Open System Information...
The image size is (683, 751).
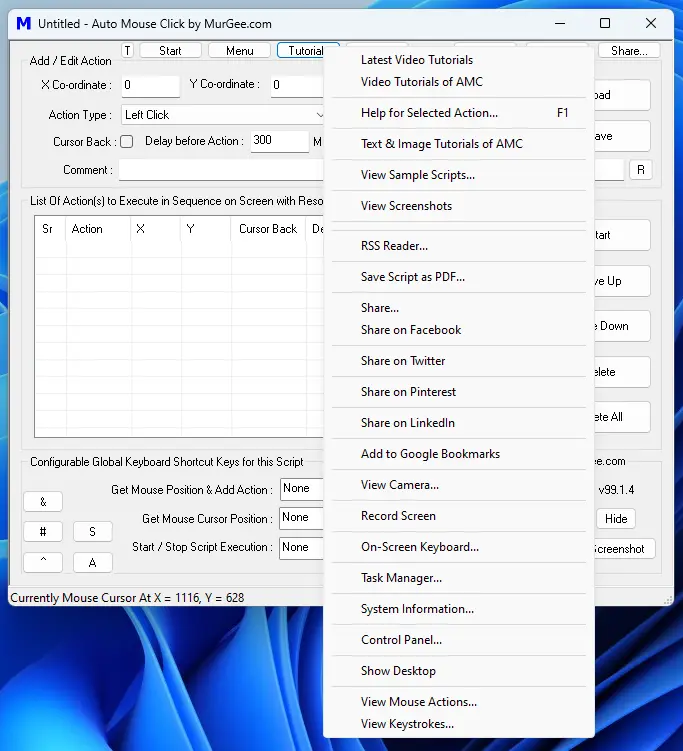click(x=417, y=609)
